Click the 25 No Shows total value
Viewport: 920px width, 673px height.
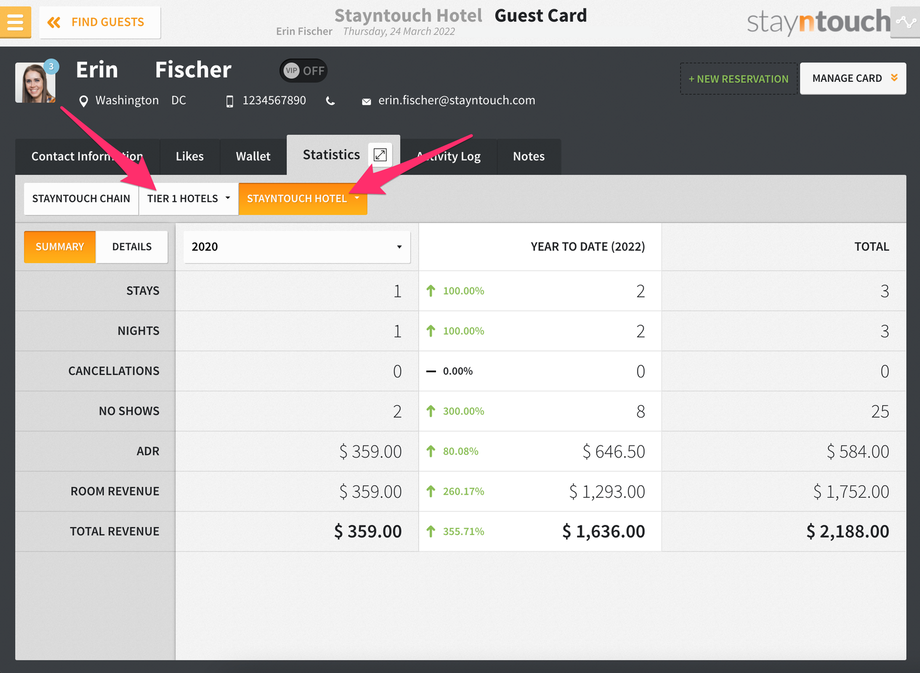[880, 411]
